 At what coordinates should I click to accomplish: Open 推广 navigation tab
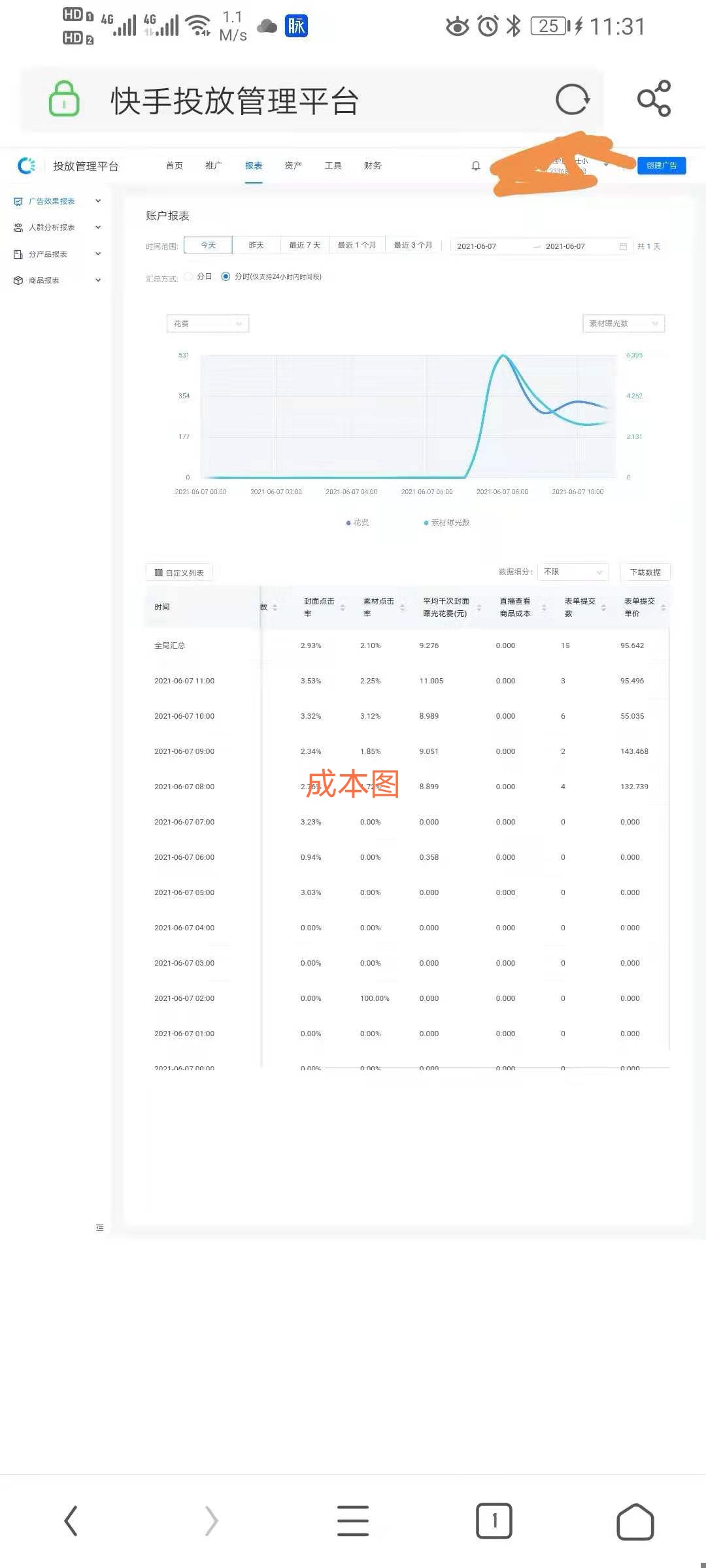coord(214,166)
